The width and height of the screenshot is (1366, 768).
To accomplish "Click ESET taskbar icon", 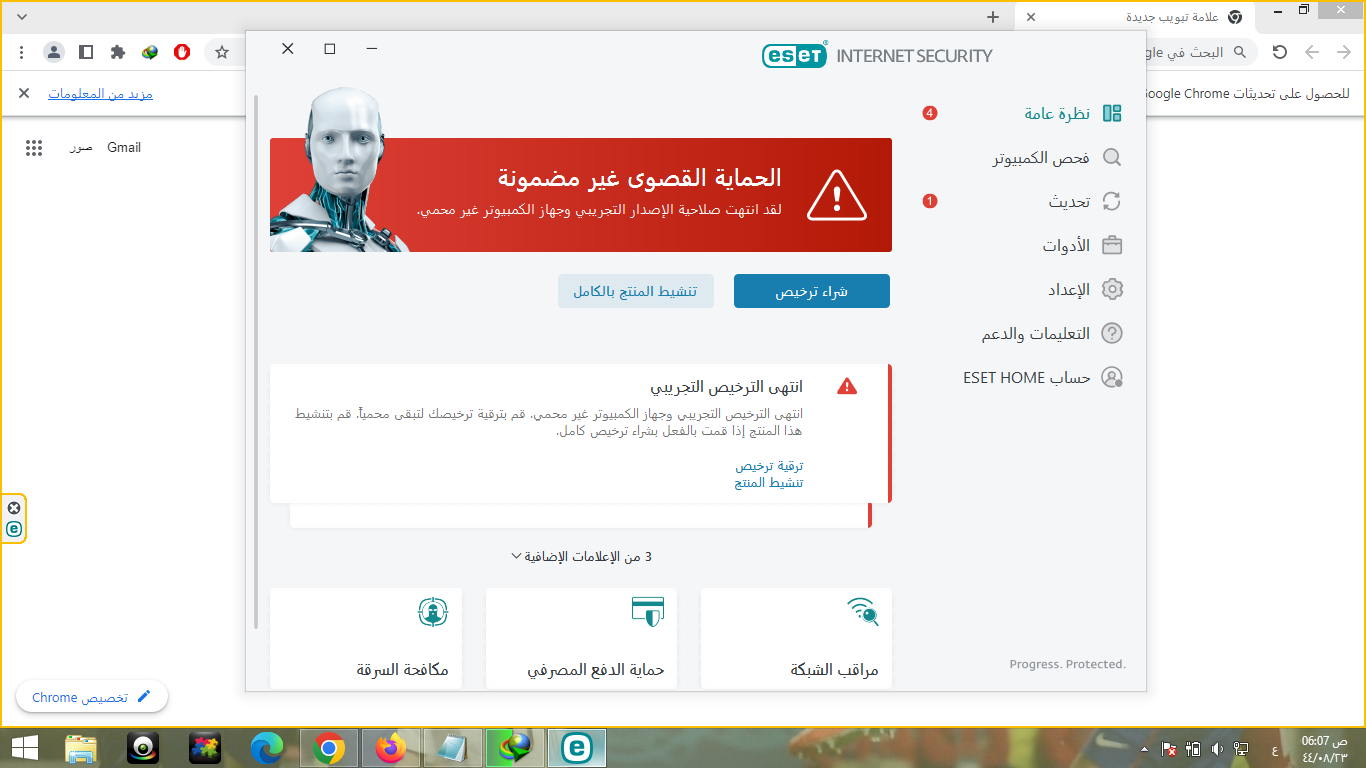I will 577,747.
